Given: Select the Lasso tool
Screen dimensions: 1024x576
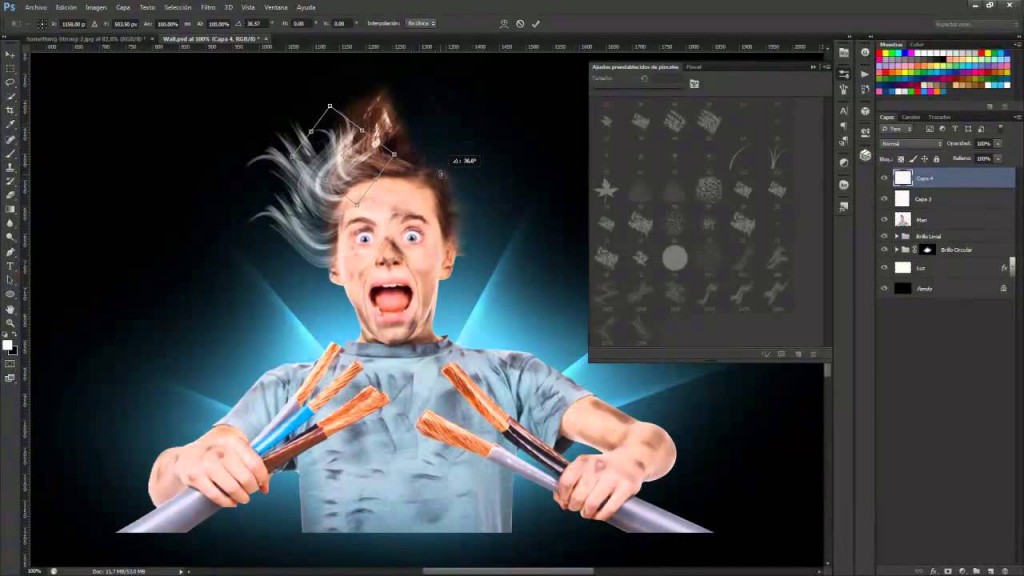Looking at the screenshot, I should pos(10,82).
